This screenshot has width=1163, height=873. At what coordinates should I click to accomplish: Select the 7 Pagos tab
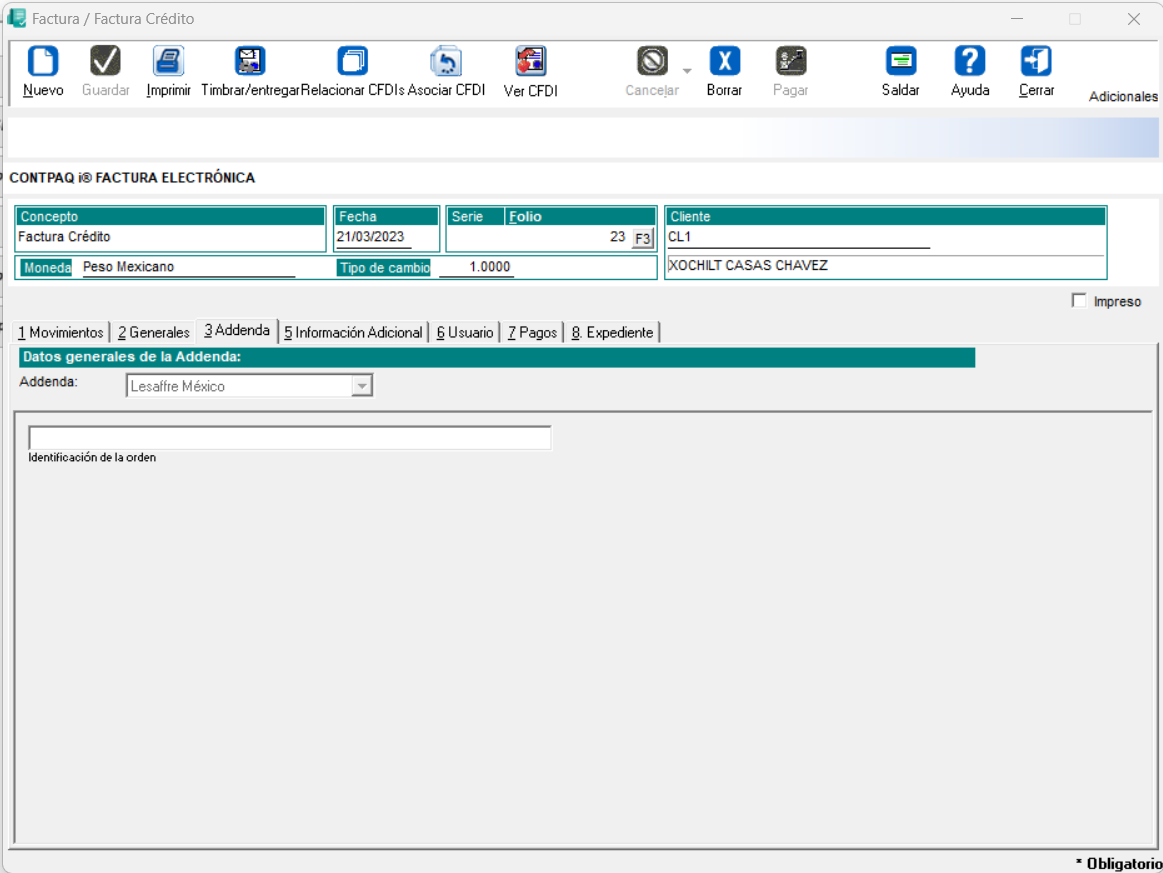click(x=532, y=333)
